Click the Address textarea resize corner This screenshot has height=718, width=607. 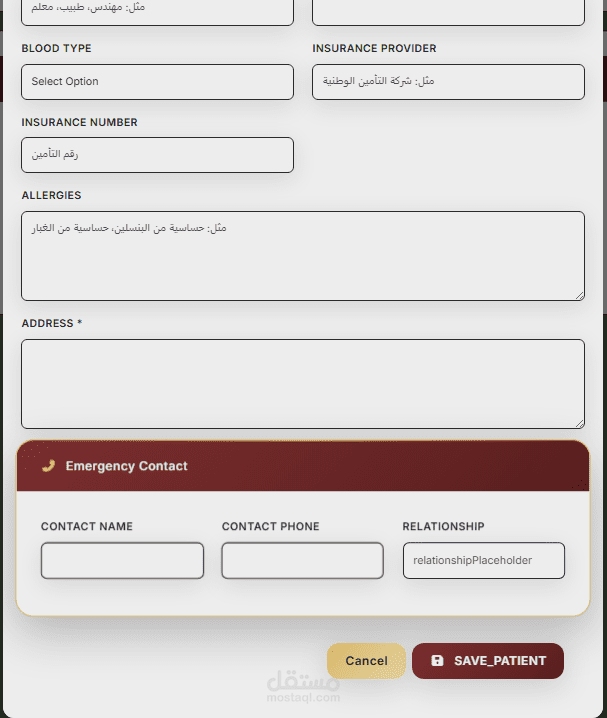(x=579, y=423)
